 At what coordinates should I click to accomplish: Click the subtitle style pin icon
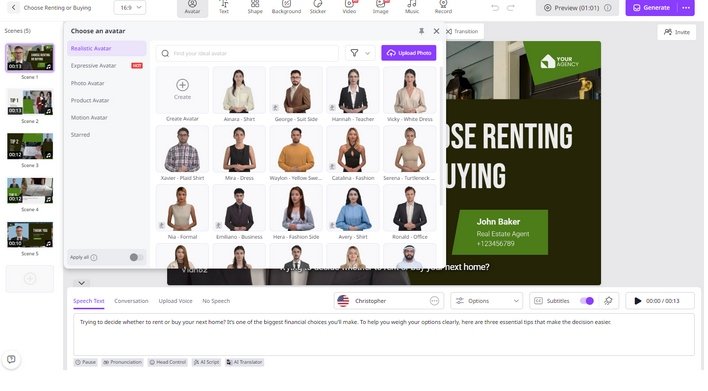(608, 301)
